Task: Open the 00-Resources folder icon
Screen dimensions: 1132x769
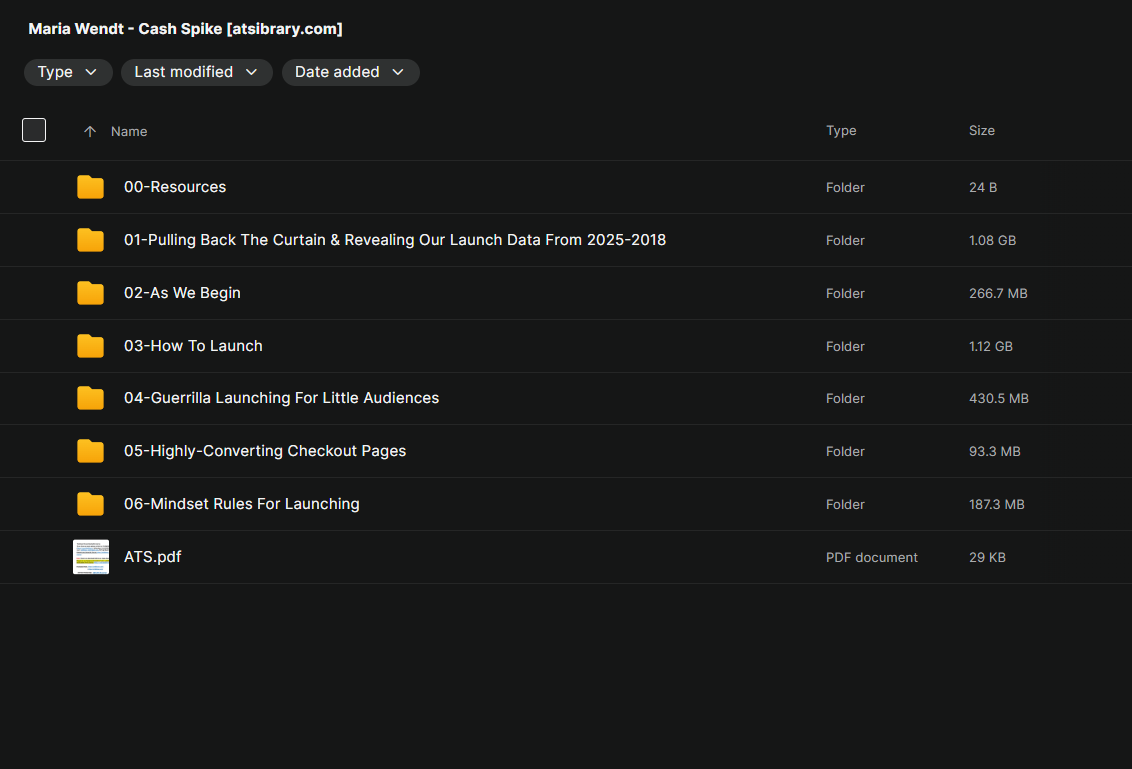Action: [90, 187]
